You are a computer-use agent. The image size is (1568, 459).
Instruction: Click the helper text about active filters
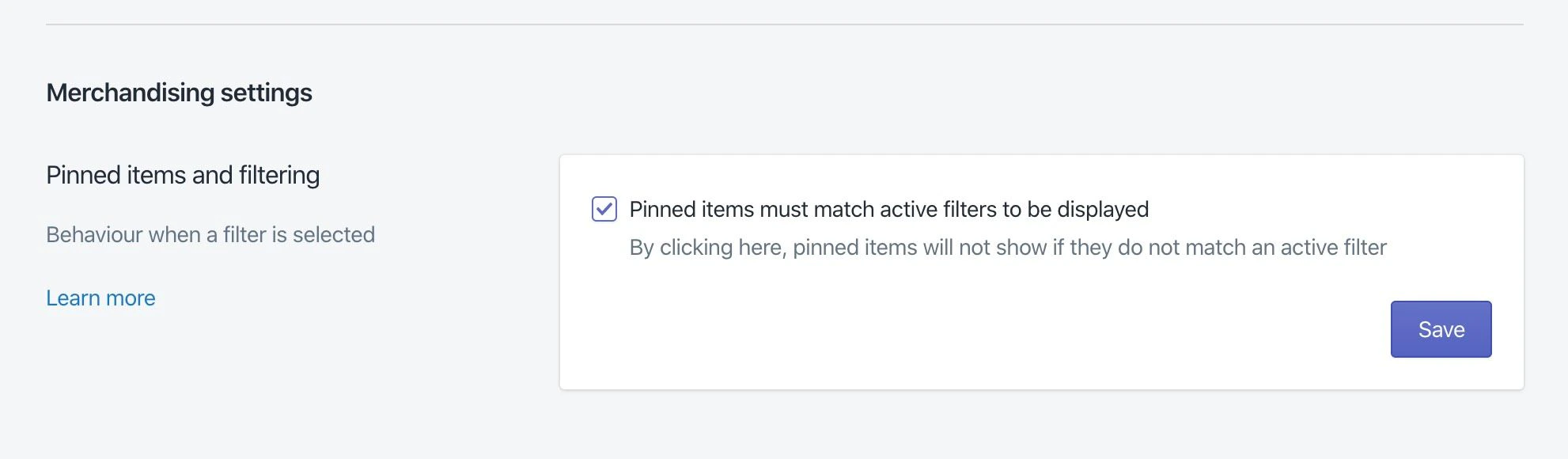click(1007, 246)
